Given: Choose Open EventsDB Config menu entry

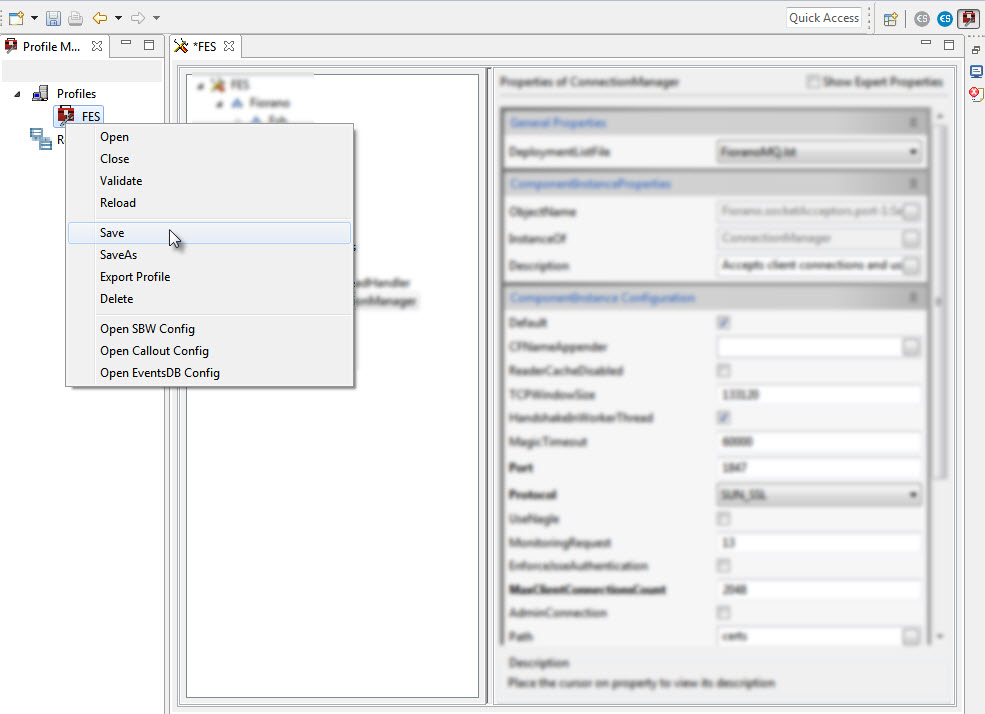Looking at the screenshot, I should 209,373.
